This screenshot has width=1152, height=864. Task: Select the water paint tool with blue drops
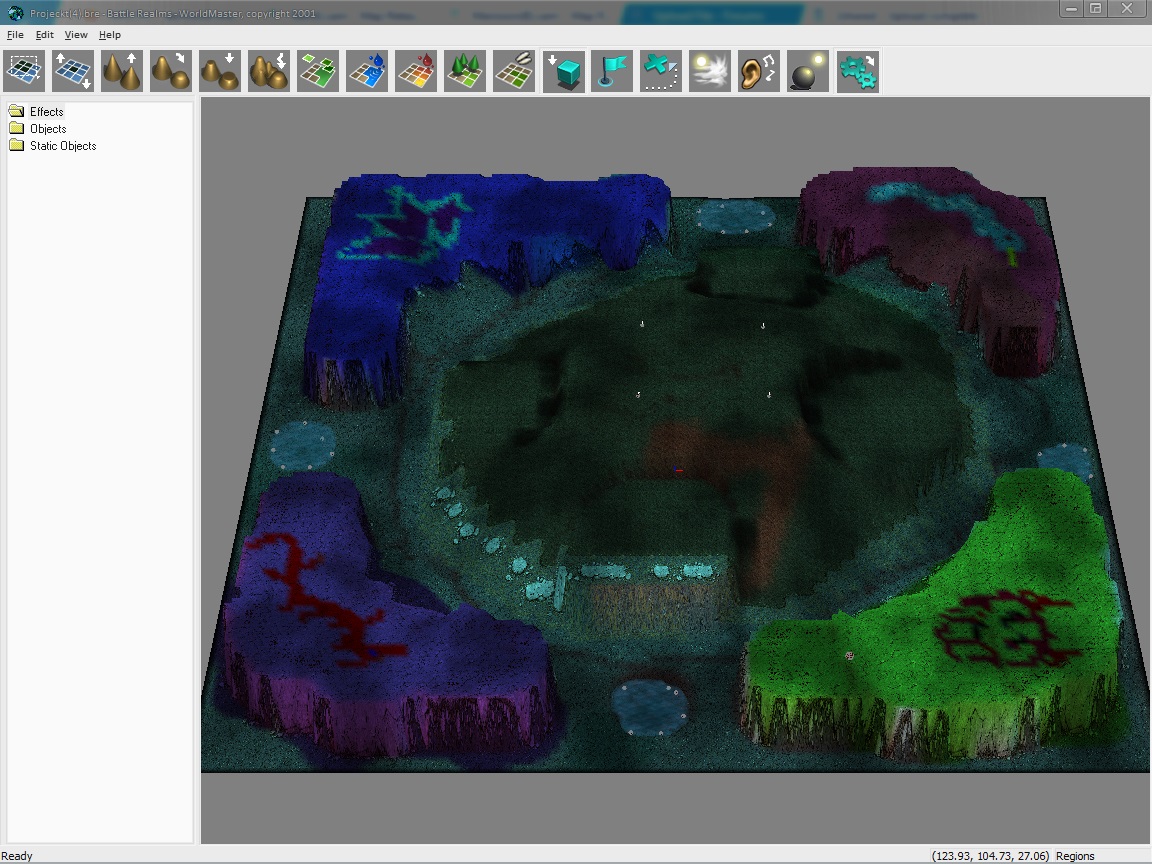click(367, 71)
